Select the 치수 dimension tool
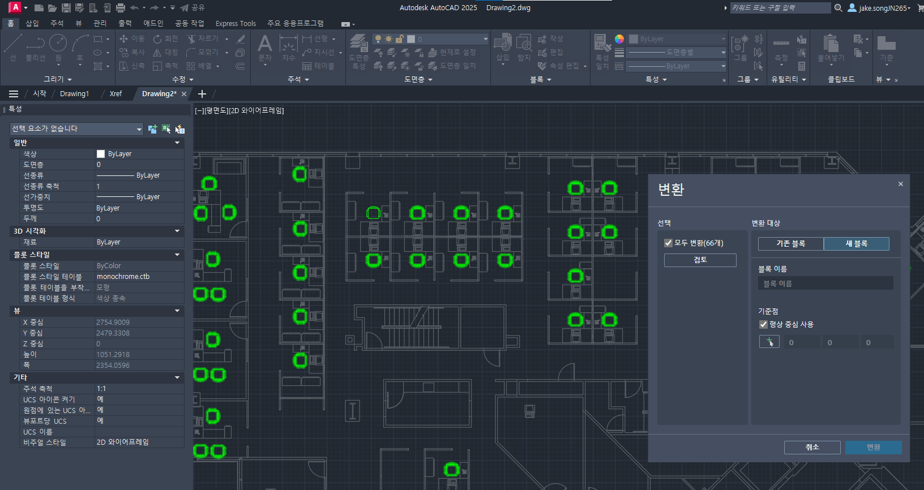Image resolution: width=924 pixels, height=490 pixels. [288, 48]
